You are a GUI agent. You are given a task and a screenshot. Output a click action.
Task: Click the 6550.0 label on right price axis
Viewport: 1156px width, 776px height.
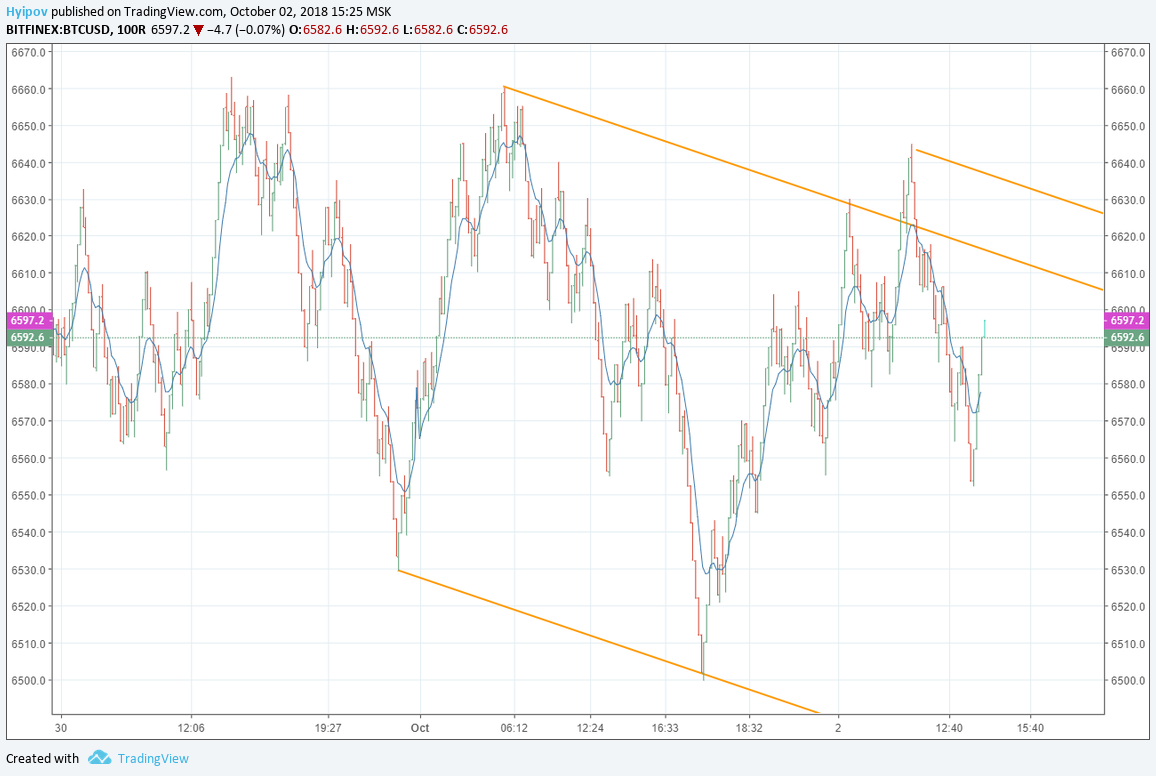(1128, 495)
